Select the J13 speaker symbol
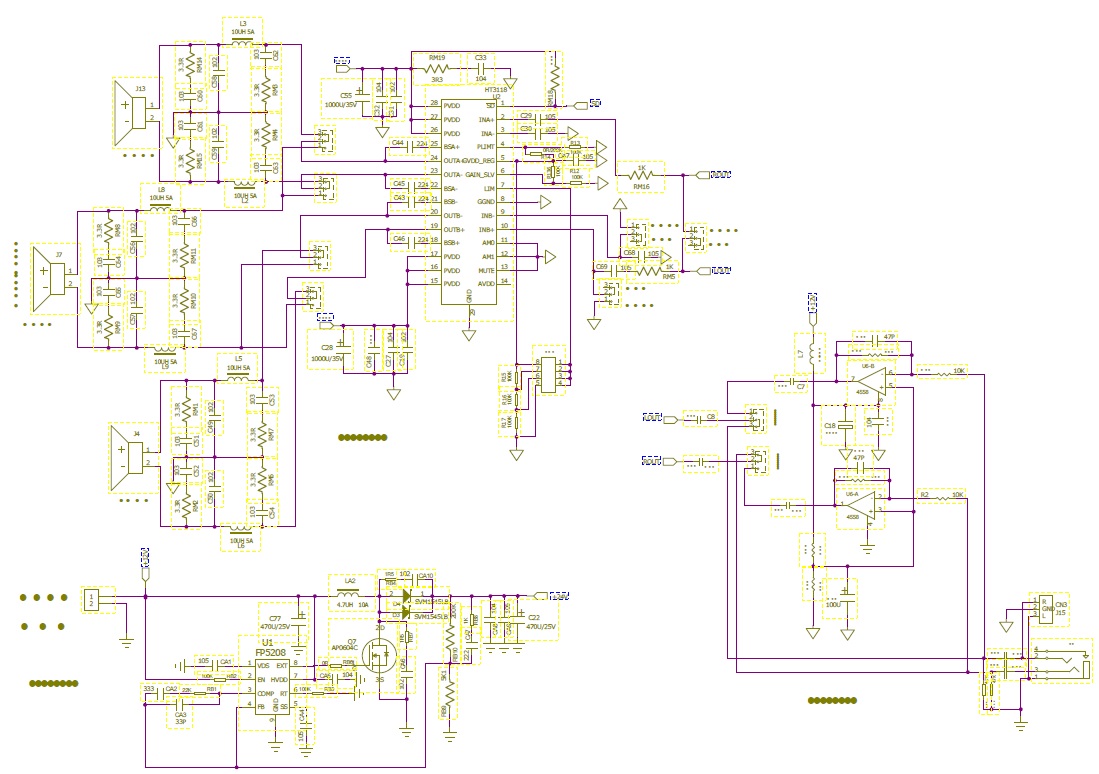The height and width of the screenshot is (774, 1099). pyautogui.click(x=132, y=112)
